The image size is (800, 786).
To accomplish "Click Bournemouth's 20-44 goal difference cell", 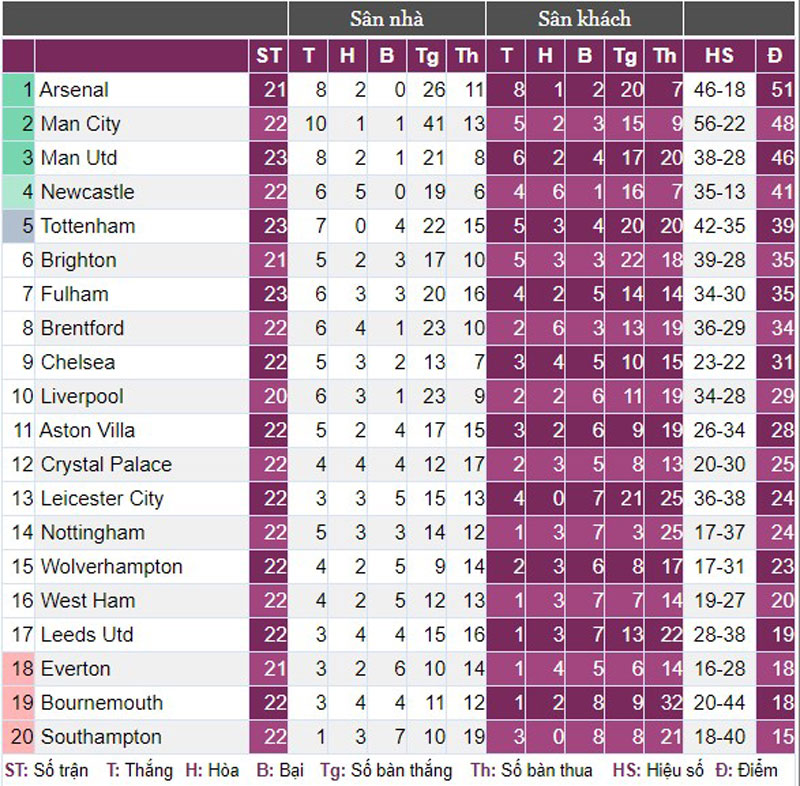I will click(719, 702).
